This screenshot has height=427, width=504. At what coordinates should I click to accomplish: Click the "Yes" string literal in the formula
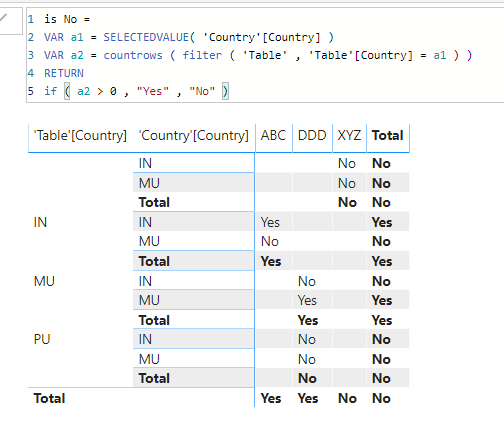tap(153, 91)
